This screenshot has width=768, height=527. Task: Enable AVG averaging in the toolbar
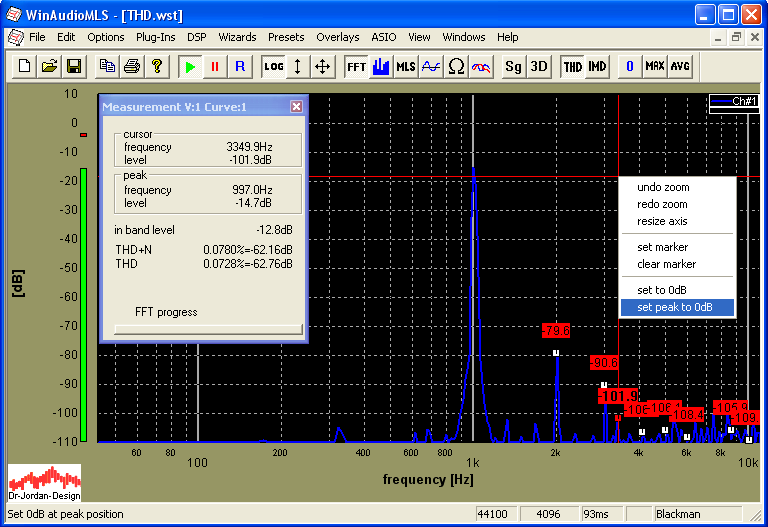tap(680, 67)
